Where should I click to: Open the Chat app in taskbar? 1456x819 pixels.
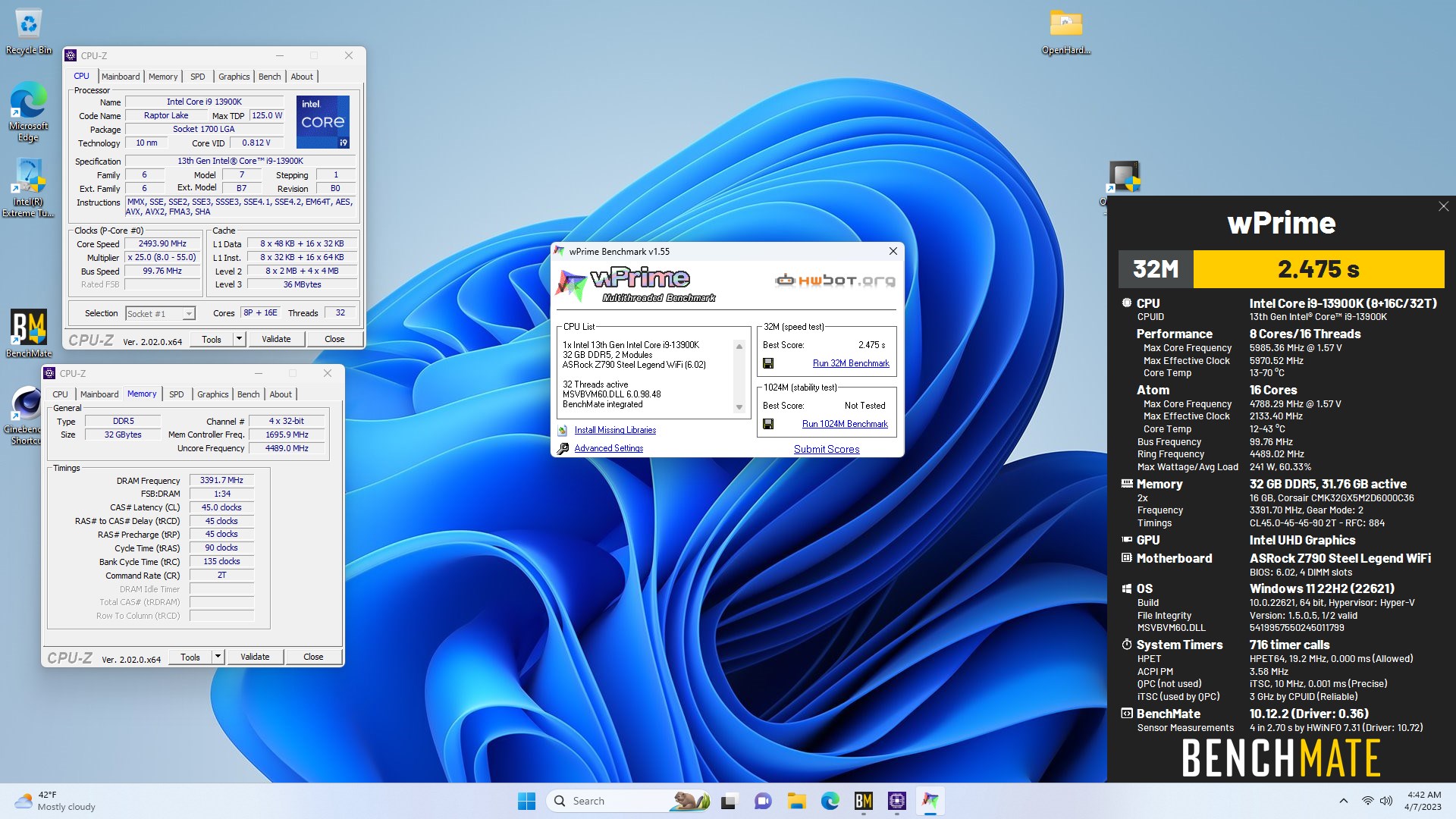(x=762, y=801)
